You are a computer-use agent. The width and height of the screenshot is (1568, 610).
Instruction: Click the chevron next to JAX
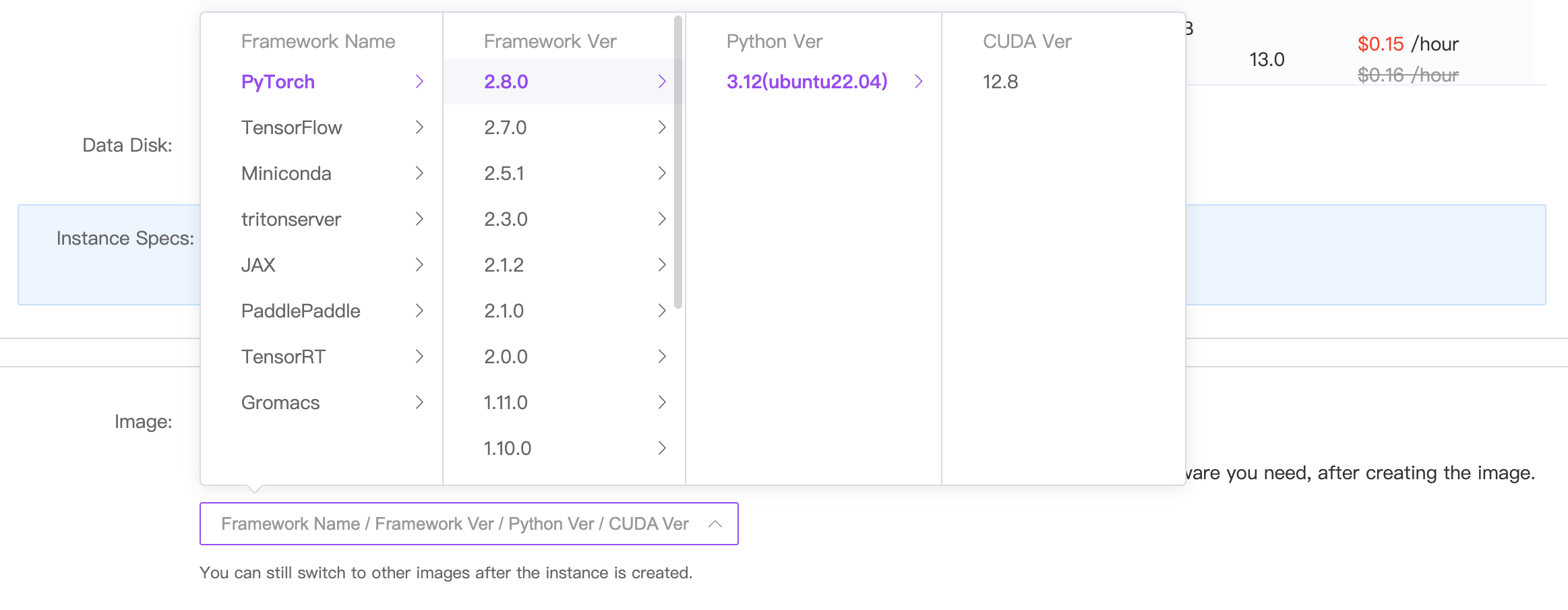click(419, 265)
